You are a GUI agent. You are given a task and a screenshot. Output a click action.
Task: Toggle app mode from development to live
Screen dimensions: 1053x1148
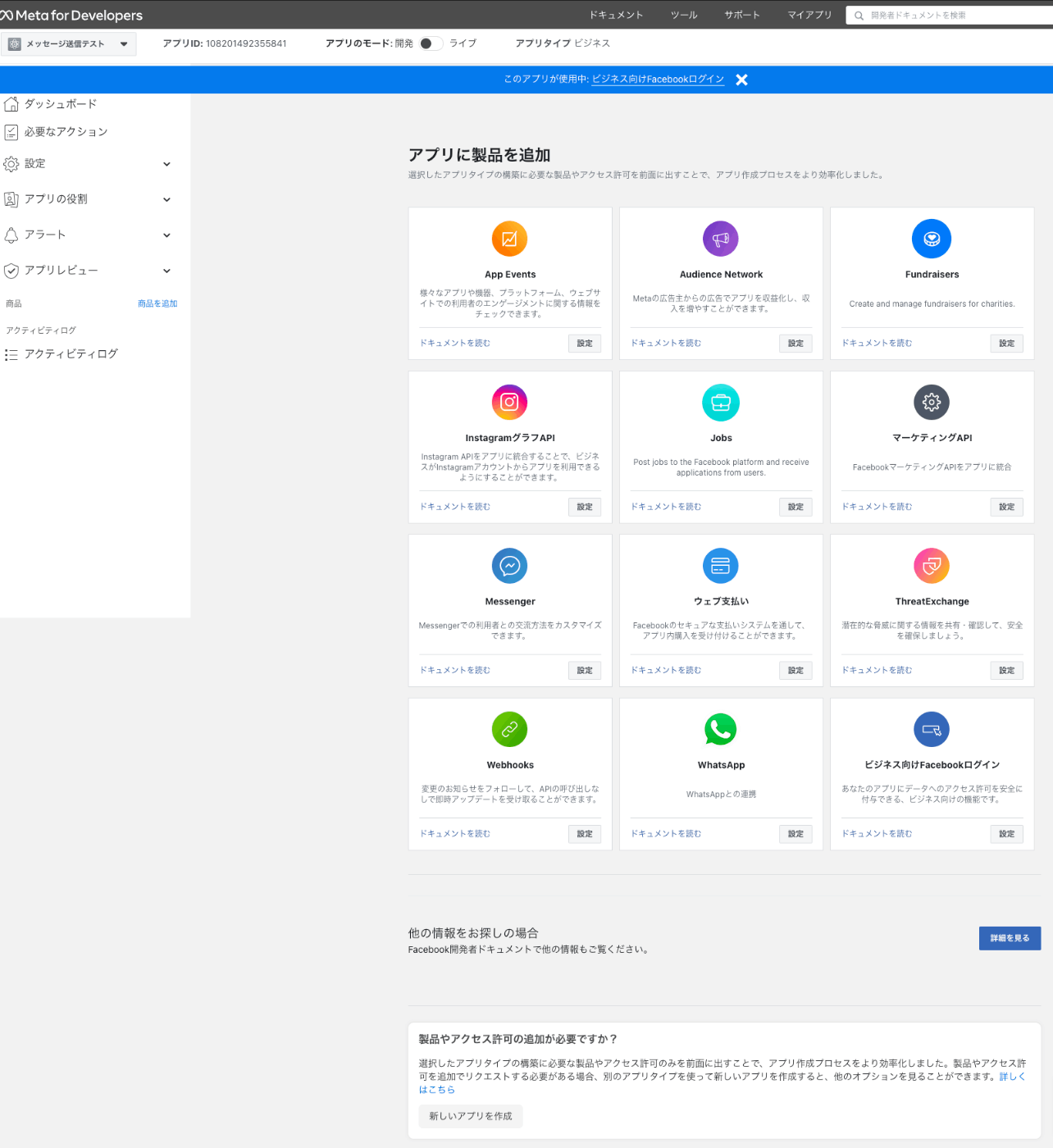point(431,43)
